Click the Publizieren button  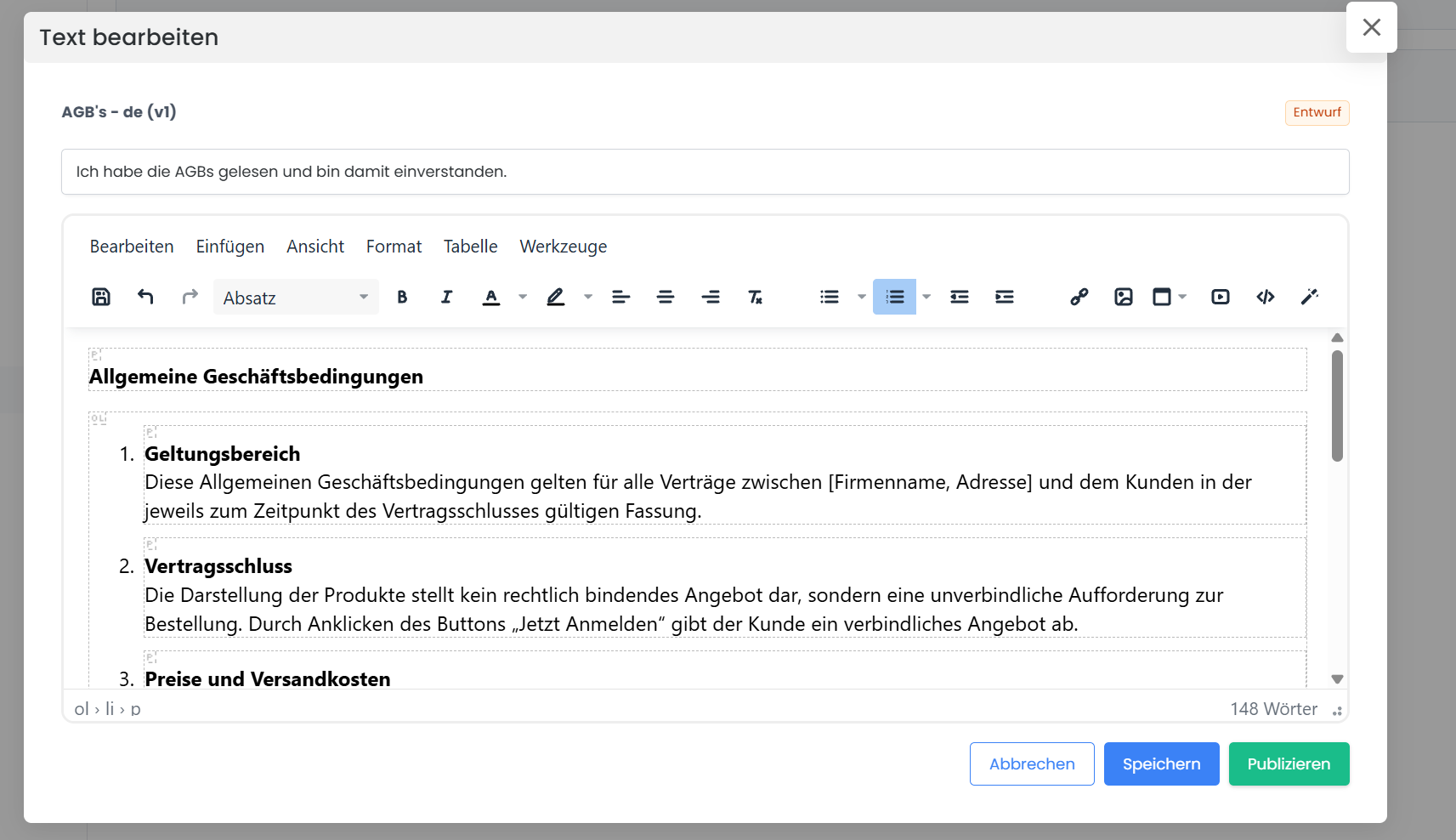point(1289,763)
